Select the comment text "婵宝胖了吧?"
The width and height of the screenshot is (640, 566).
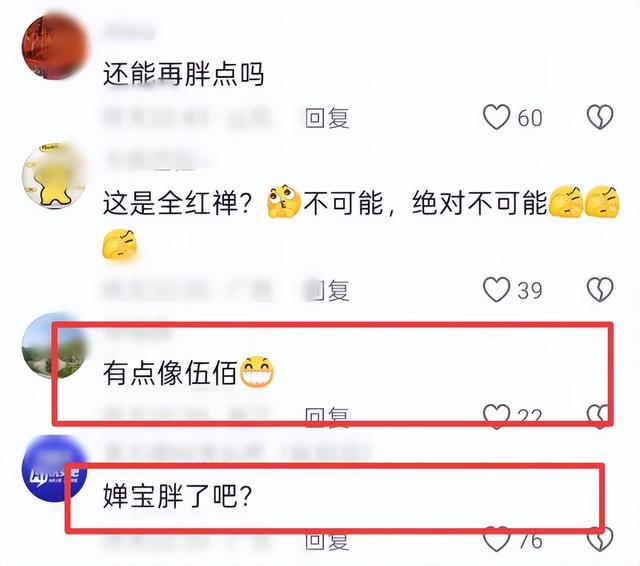177,496
